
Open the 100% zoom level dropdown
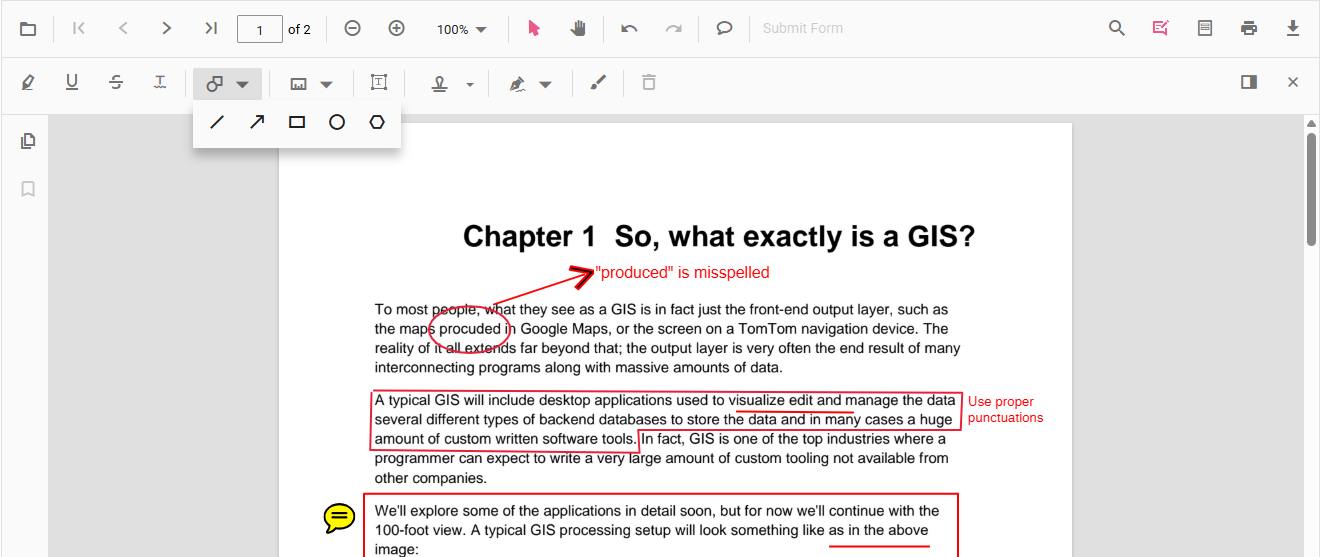[x=462, y=29]
